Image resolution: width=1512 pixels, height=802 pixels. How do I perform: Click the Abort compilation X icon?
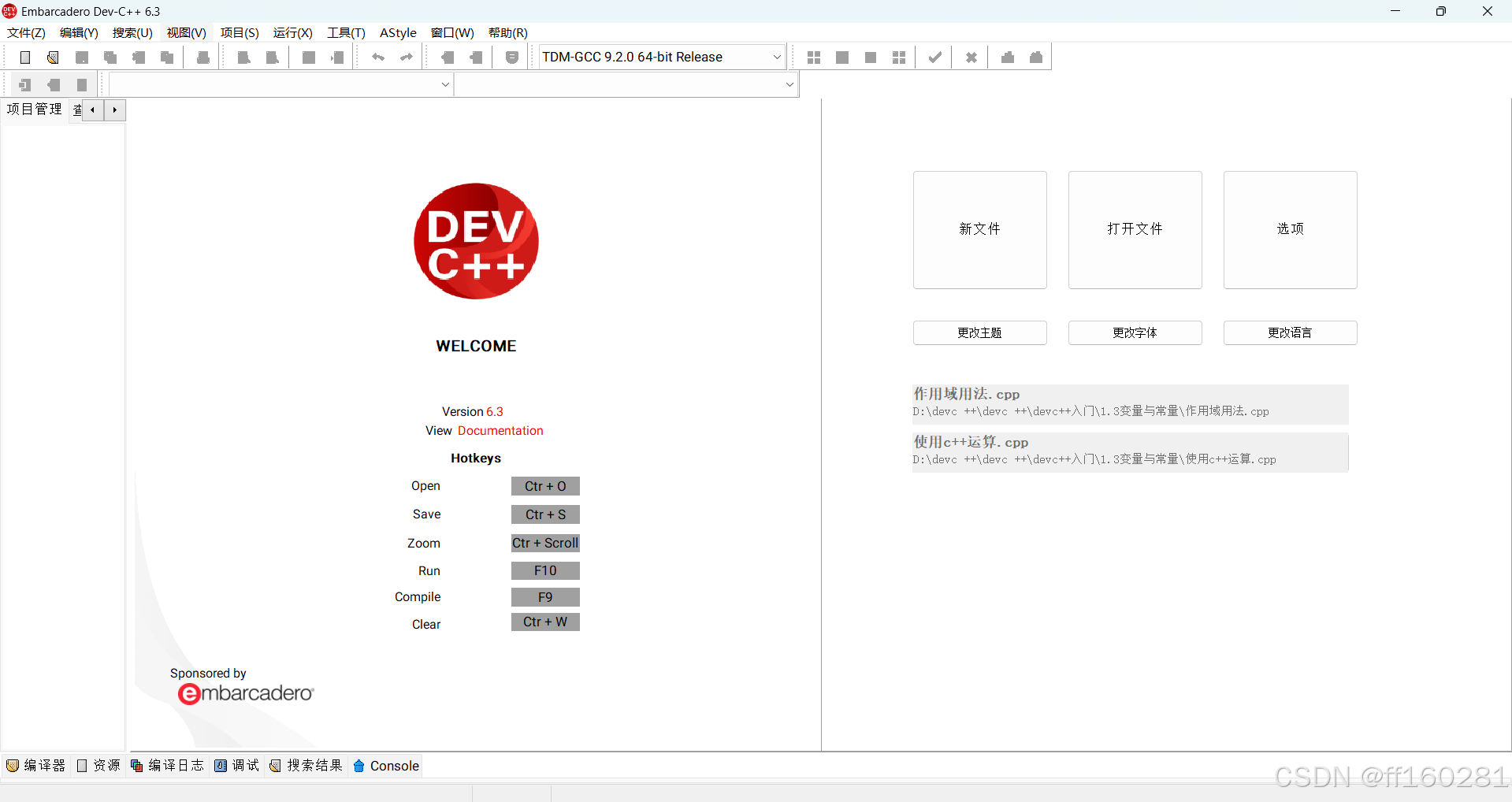(971, 57)
